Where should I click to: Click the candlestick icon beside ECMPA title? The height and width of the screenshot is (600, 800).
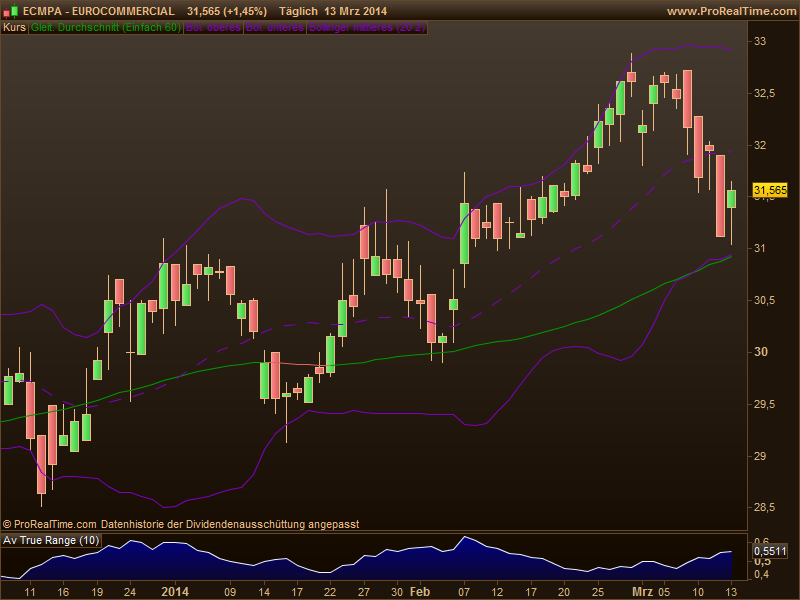[x=11, y=10]
